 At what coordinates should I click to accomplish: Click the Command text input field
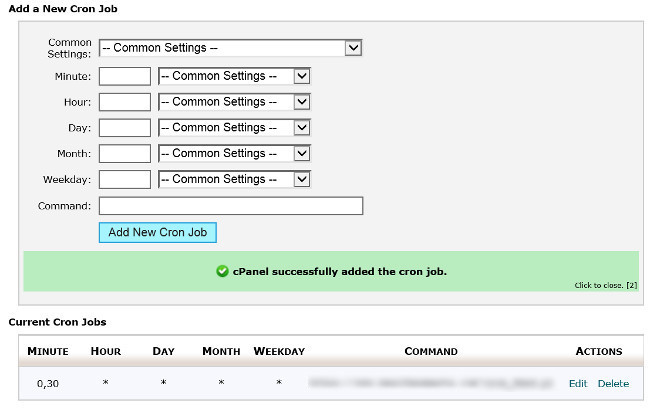230,206
